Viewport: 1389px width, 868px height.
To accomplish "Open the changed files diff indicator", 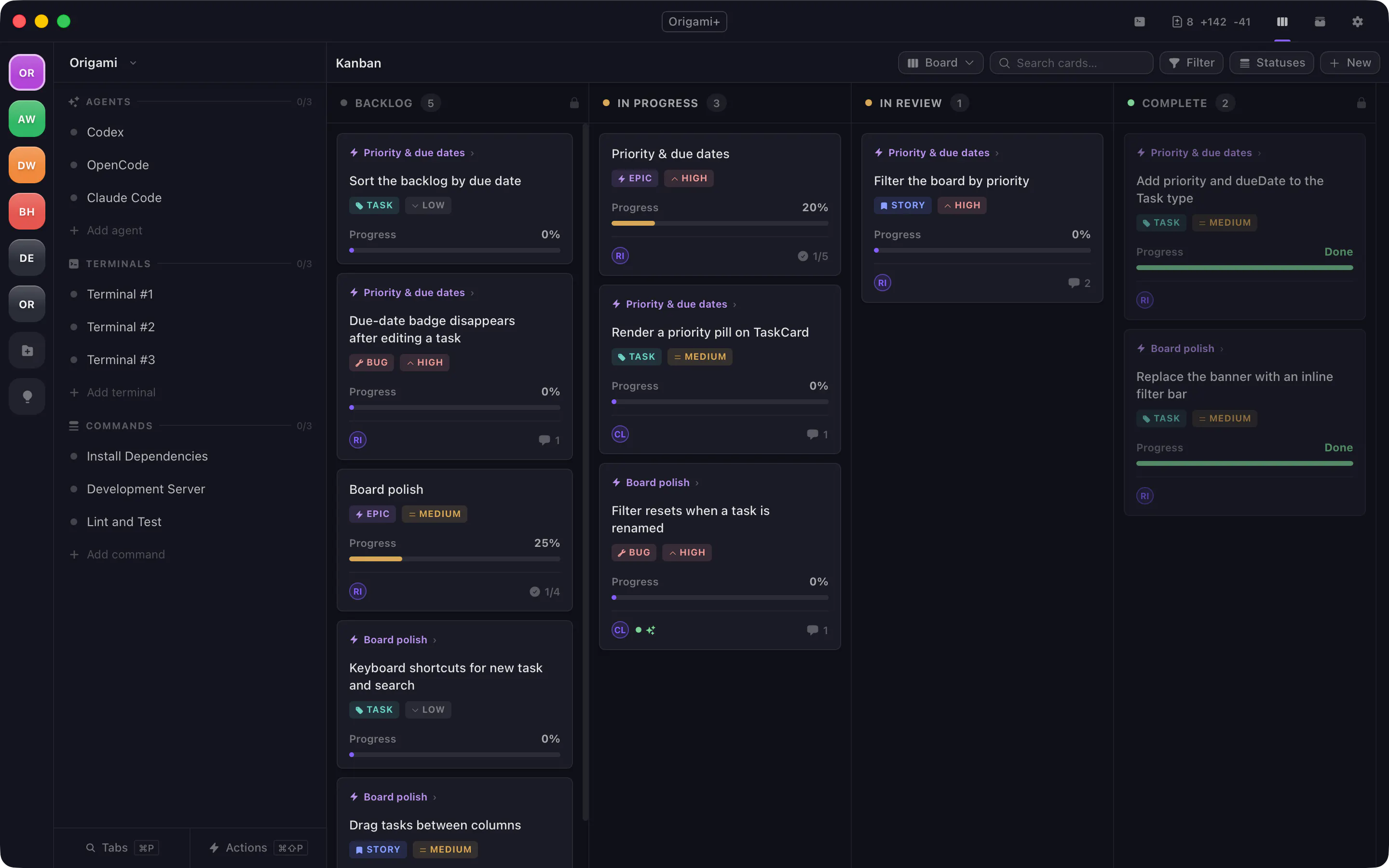I will pos(1211,22).
